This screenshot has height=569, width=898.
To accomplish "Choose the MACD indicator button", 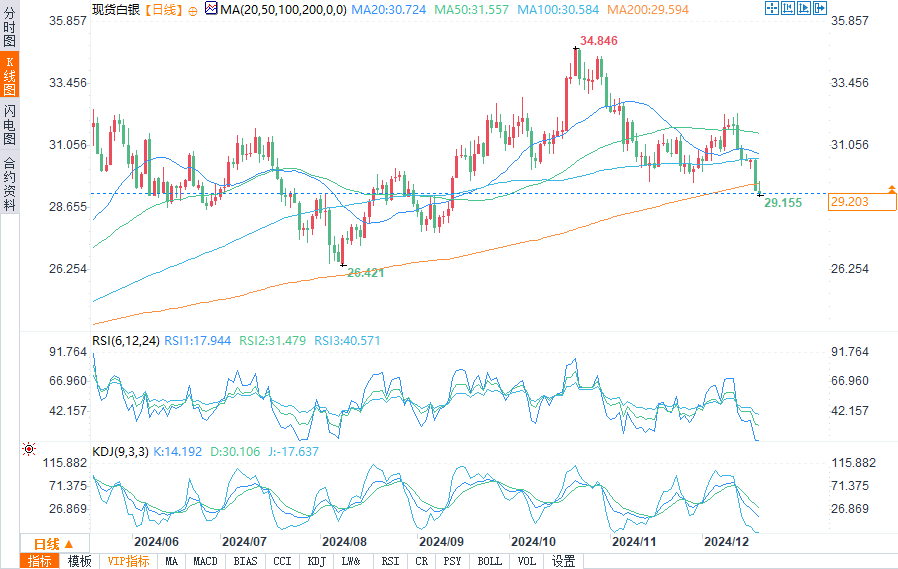I will point(205,561).
